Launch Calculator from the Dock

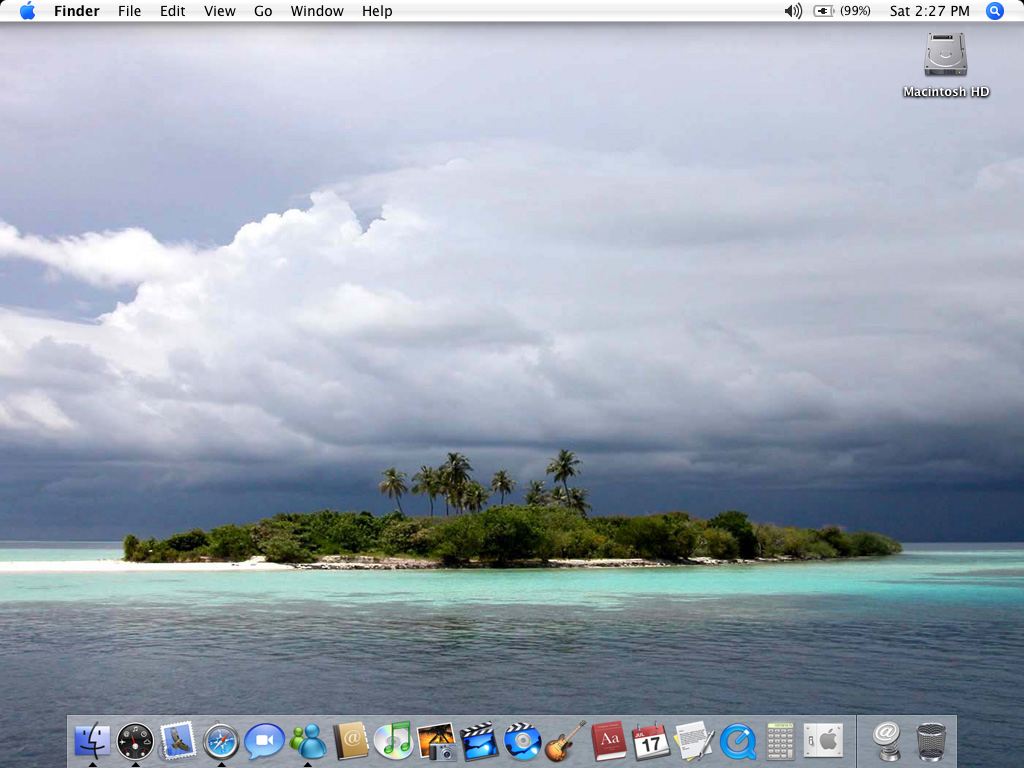(x=780, y=741)
